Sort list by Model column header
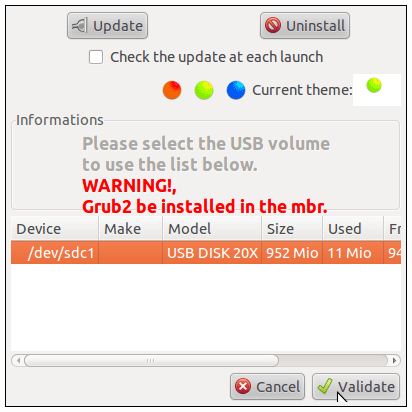Viewport: 412px width, 412px height. [x=212, y=229]
